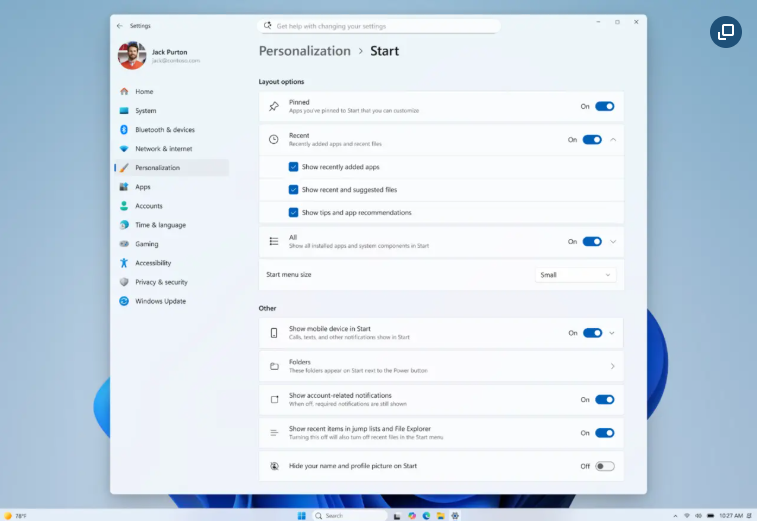Open Home in the sidebar

(x=171, y=91)
